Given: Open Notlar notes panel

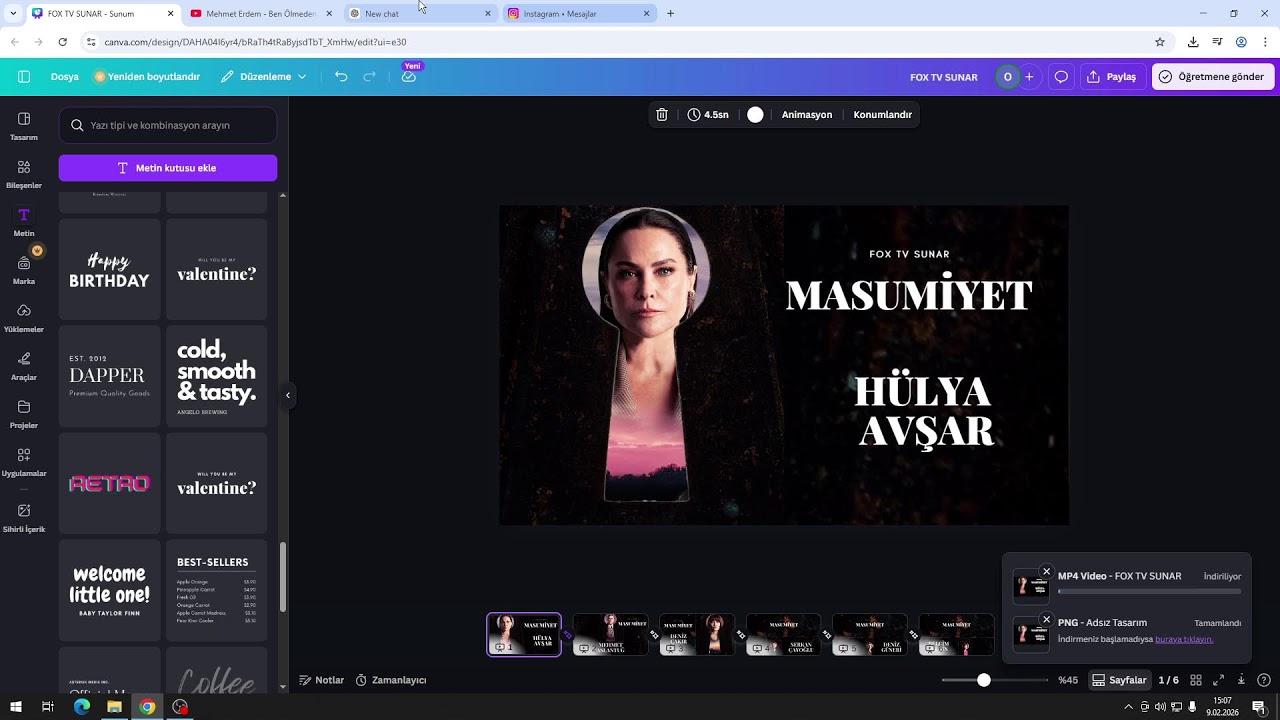Looking at the screenshot, I should [322, 680].
